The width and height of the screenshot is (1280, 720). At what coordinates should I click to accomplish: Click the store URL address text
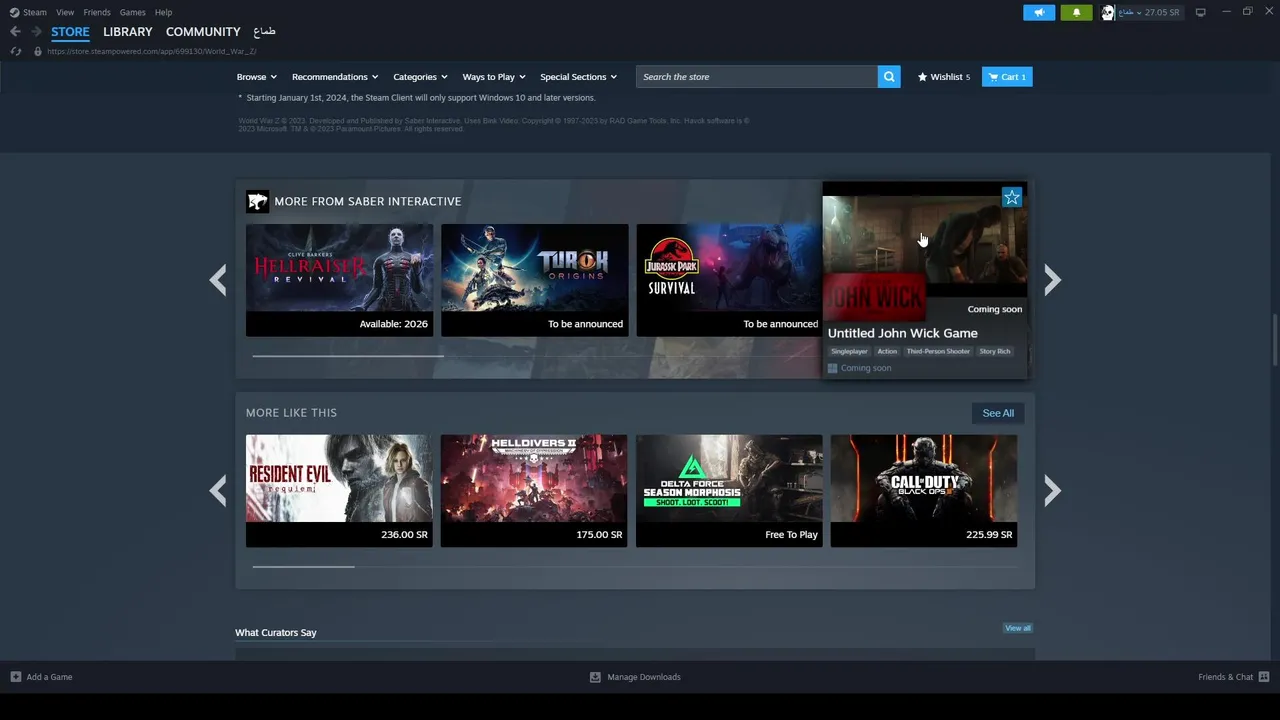151,51
